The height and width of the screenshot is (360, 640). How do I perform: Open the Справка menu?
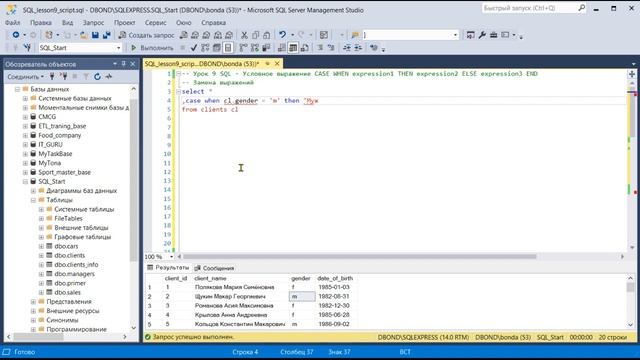213,22
